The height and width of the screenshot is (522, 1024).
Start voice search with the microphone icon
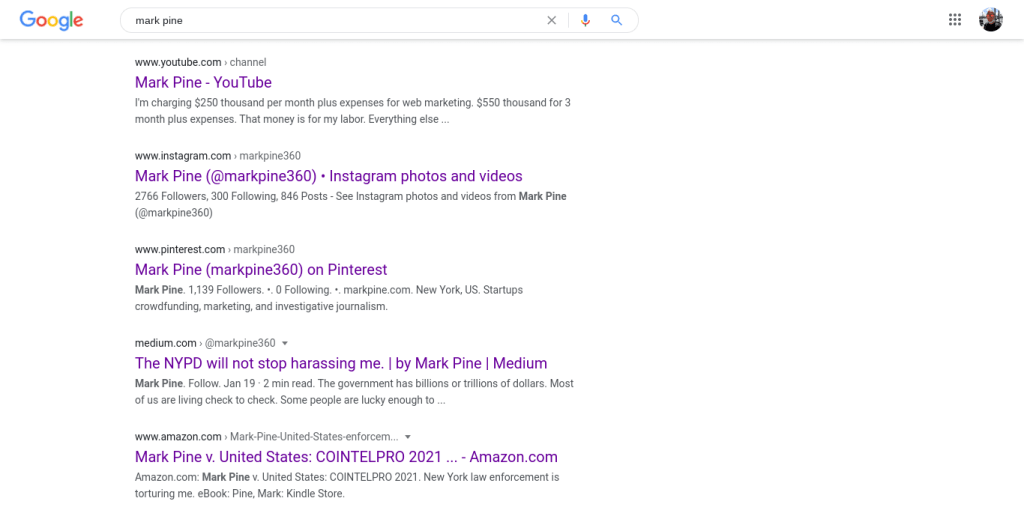(585, 20)
